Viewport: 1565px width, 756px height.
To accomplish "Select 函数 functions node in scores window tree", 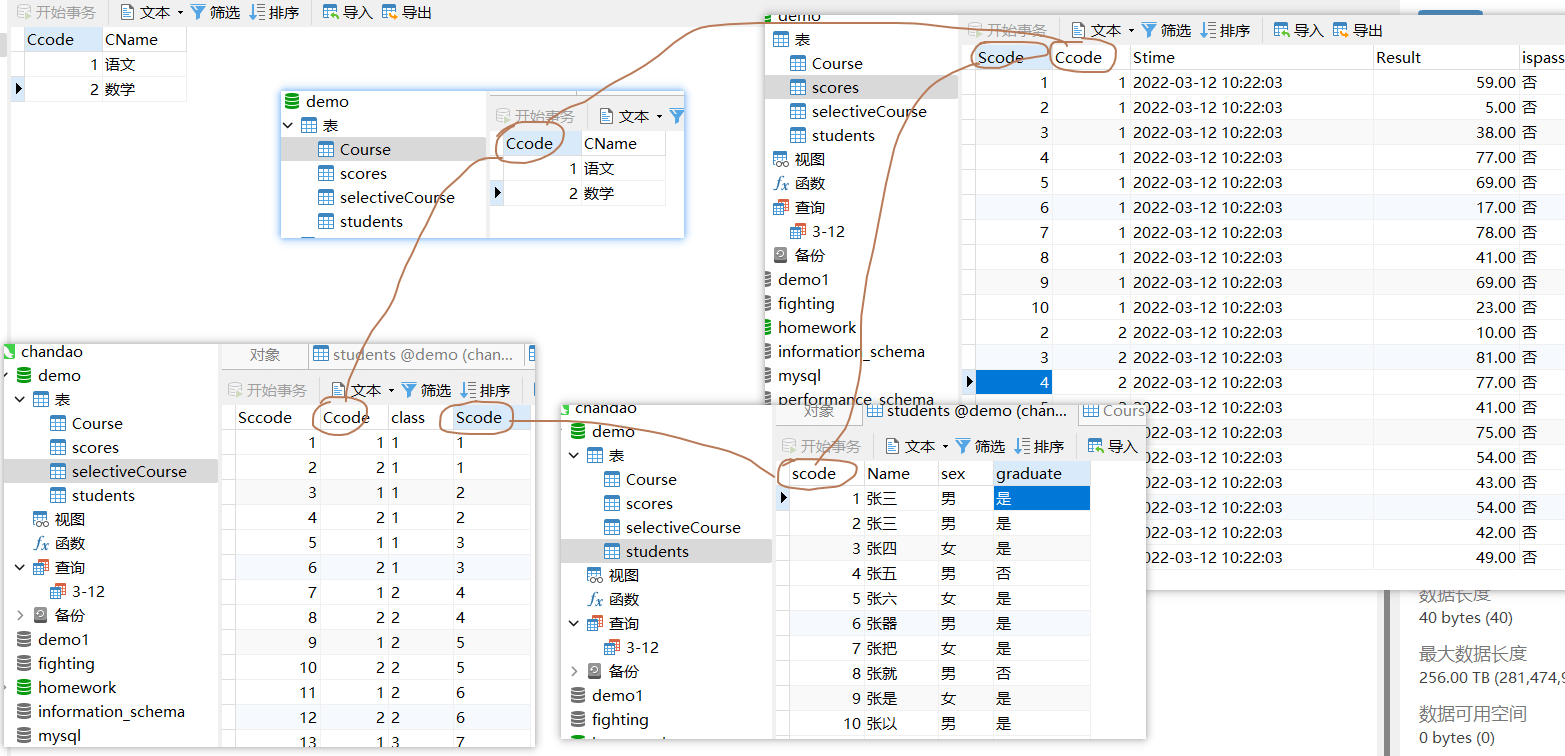I will click(799, 184).
